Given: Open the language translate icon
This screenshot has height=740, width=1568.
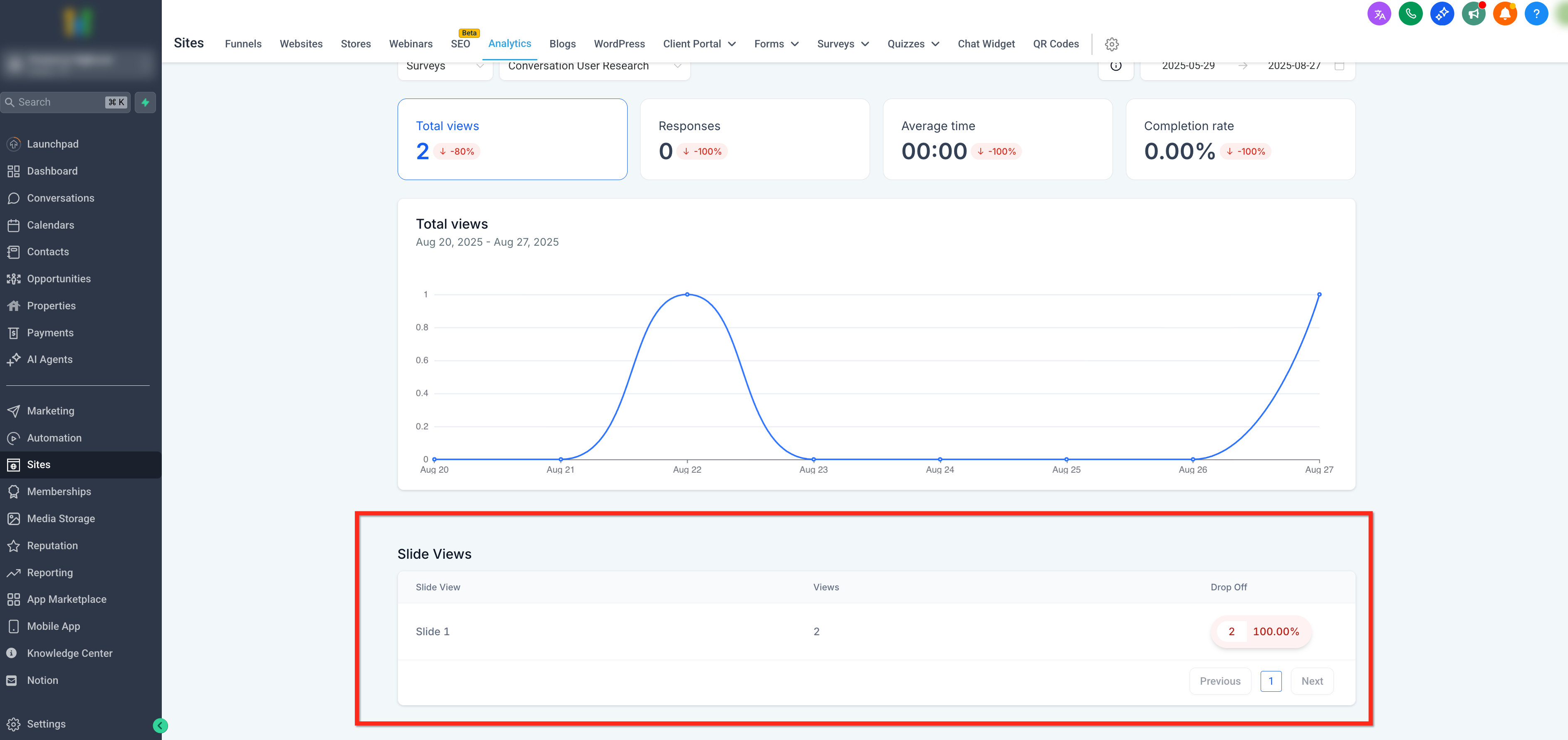Looking at the screenshot, I should click(x=1379, y=13).
